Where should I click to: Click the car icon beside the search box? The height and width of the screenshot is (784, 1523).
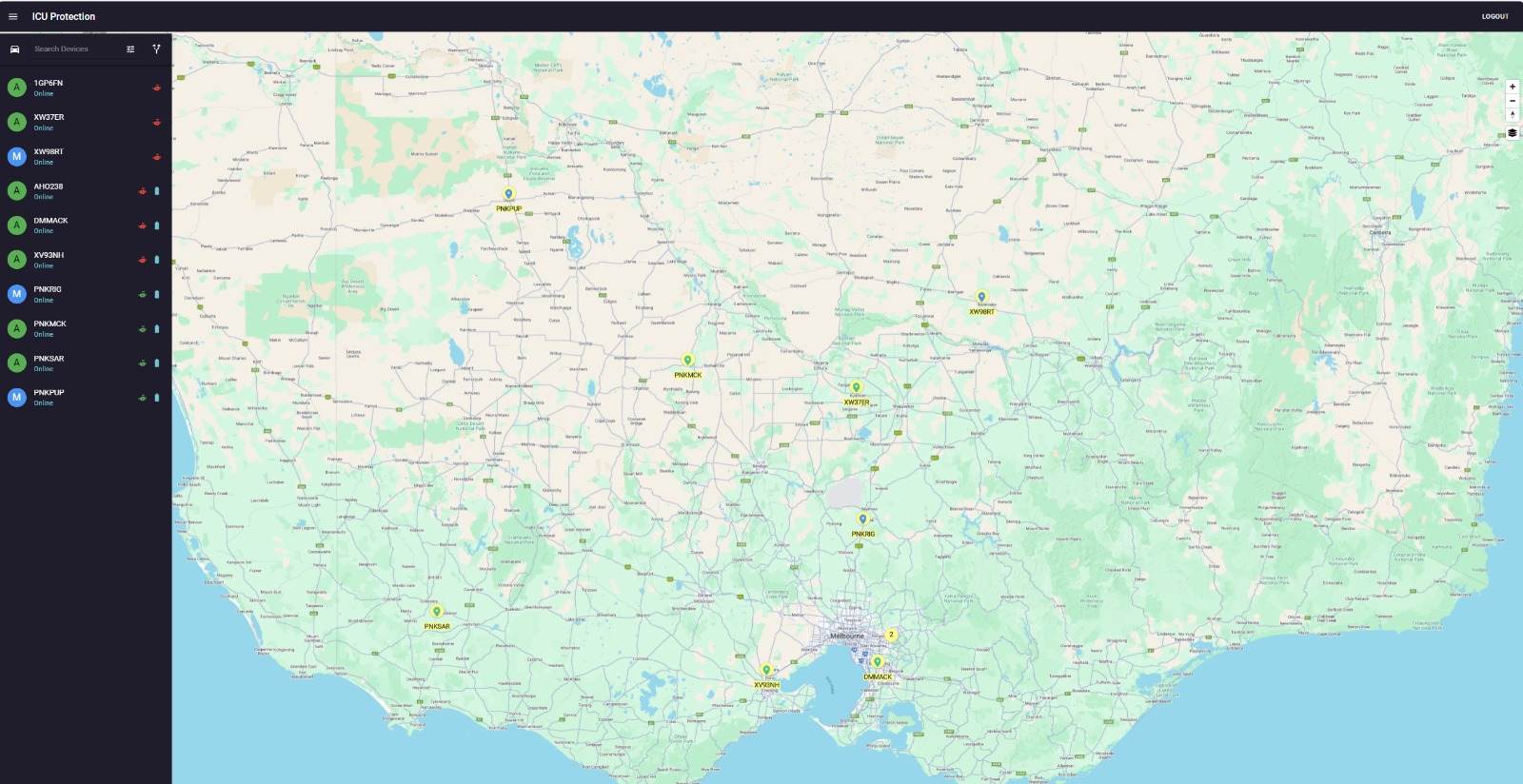(x=14, y=49)
